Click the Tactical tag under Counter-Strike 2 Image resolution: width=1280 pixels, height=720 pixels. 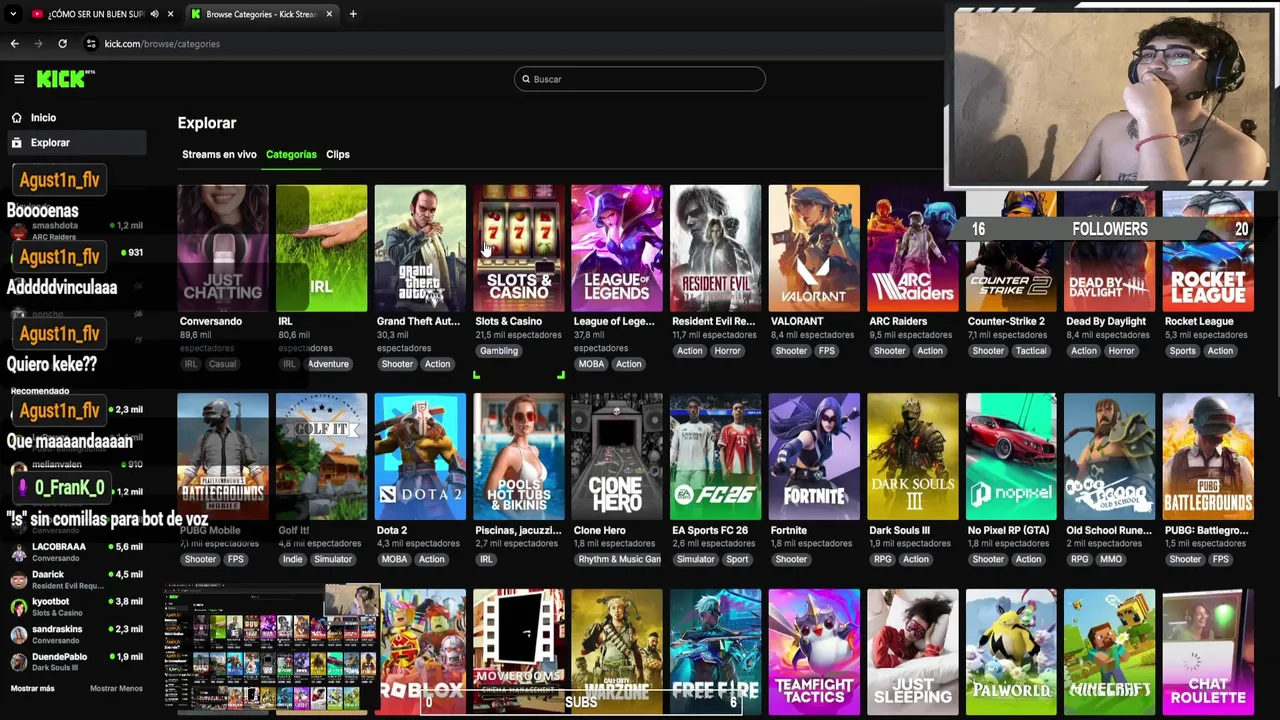(x=1031, y=351)
